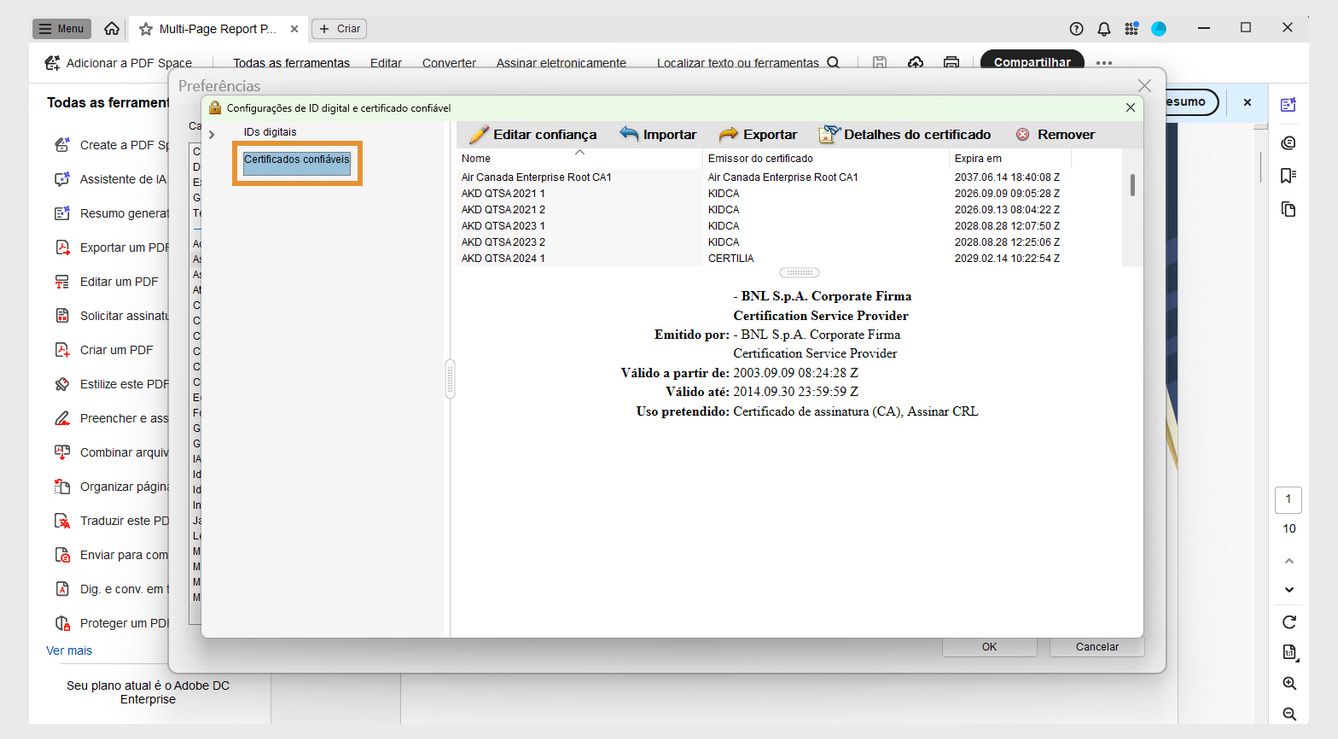Open the Converter toolbar item
Image resolution: width=1338 pixels, height=739 pixels.
click(449, 63)
